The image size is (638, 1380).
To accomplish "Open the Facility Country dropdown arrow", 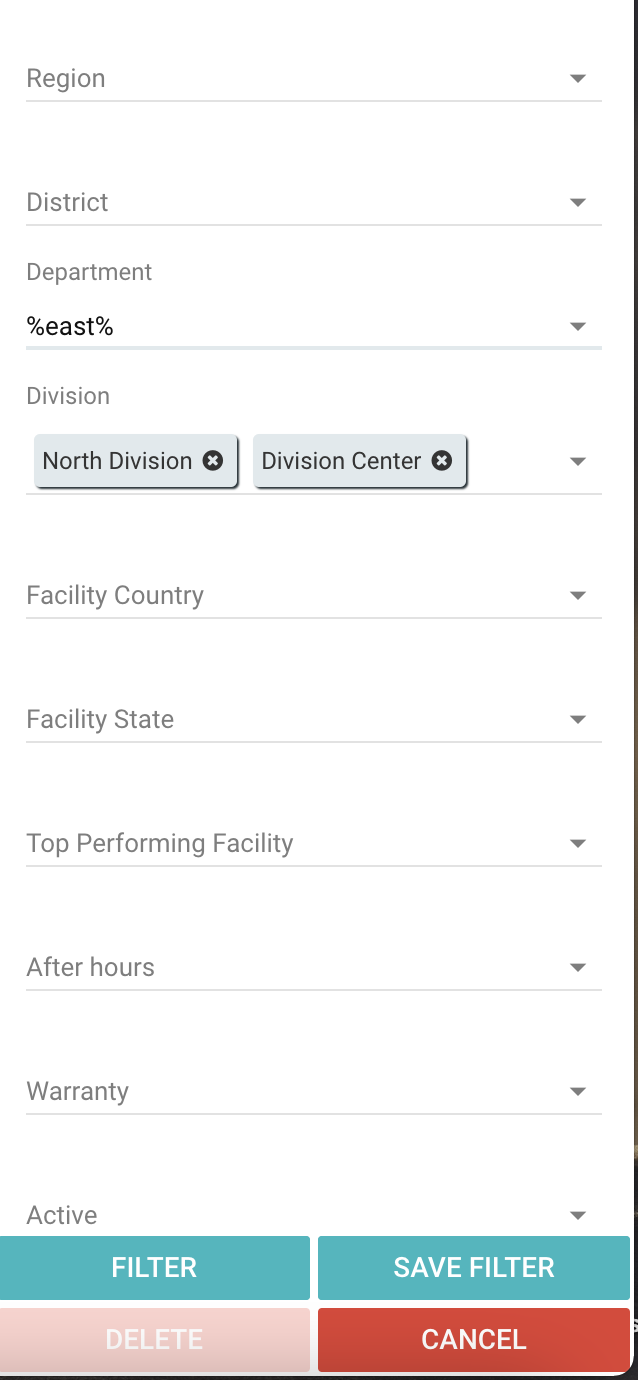I will point(577,596).
